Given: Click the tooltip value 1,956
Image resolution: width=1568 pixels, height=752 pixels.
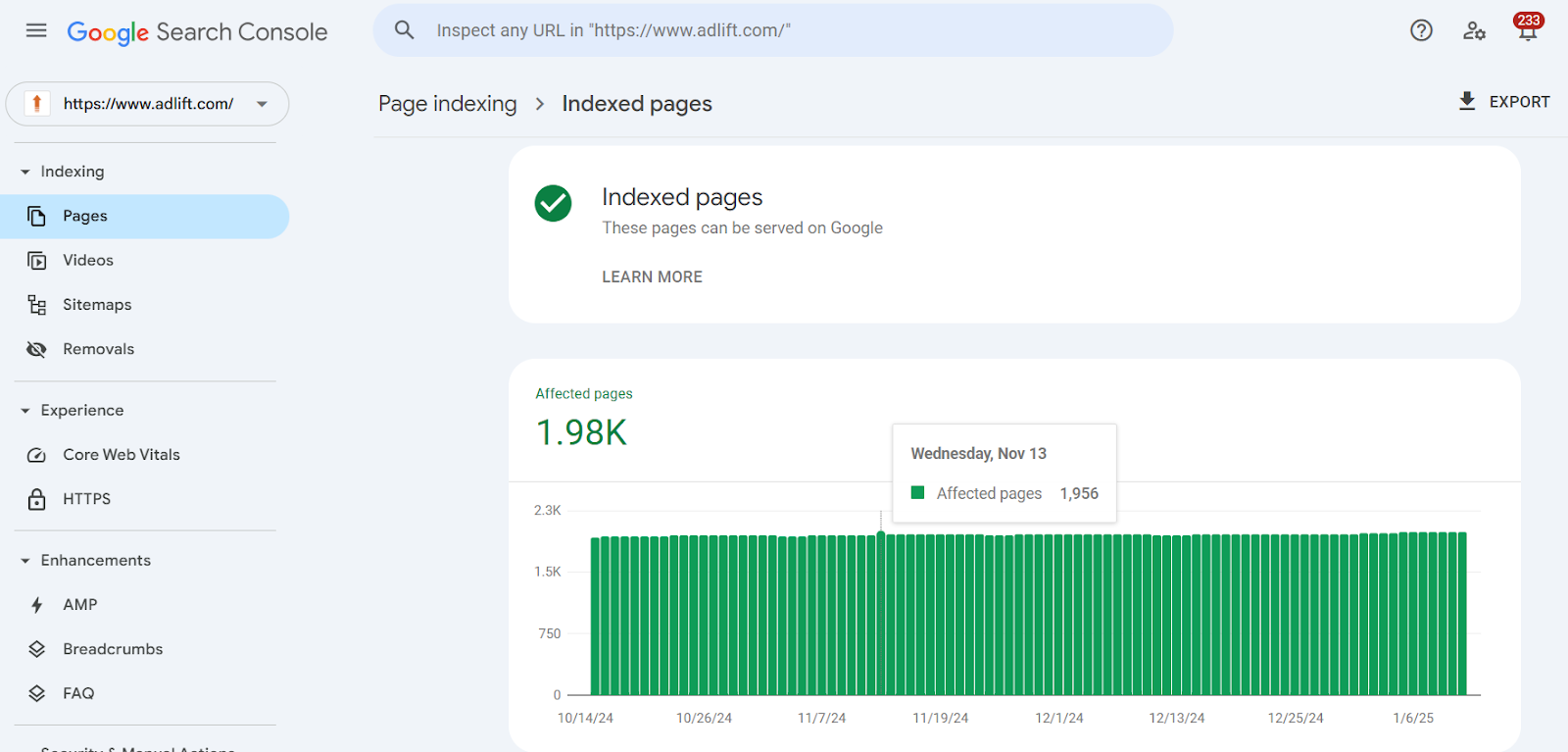Looking at the screenshot, I should point(1079,493).
